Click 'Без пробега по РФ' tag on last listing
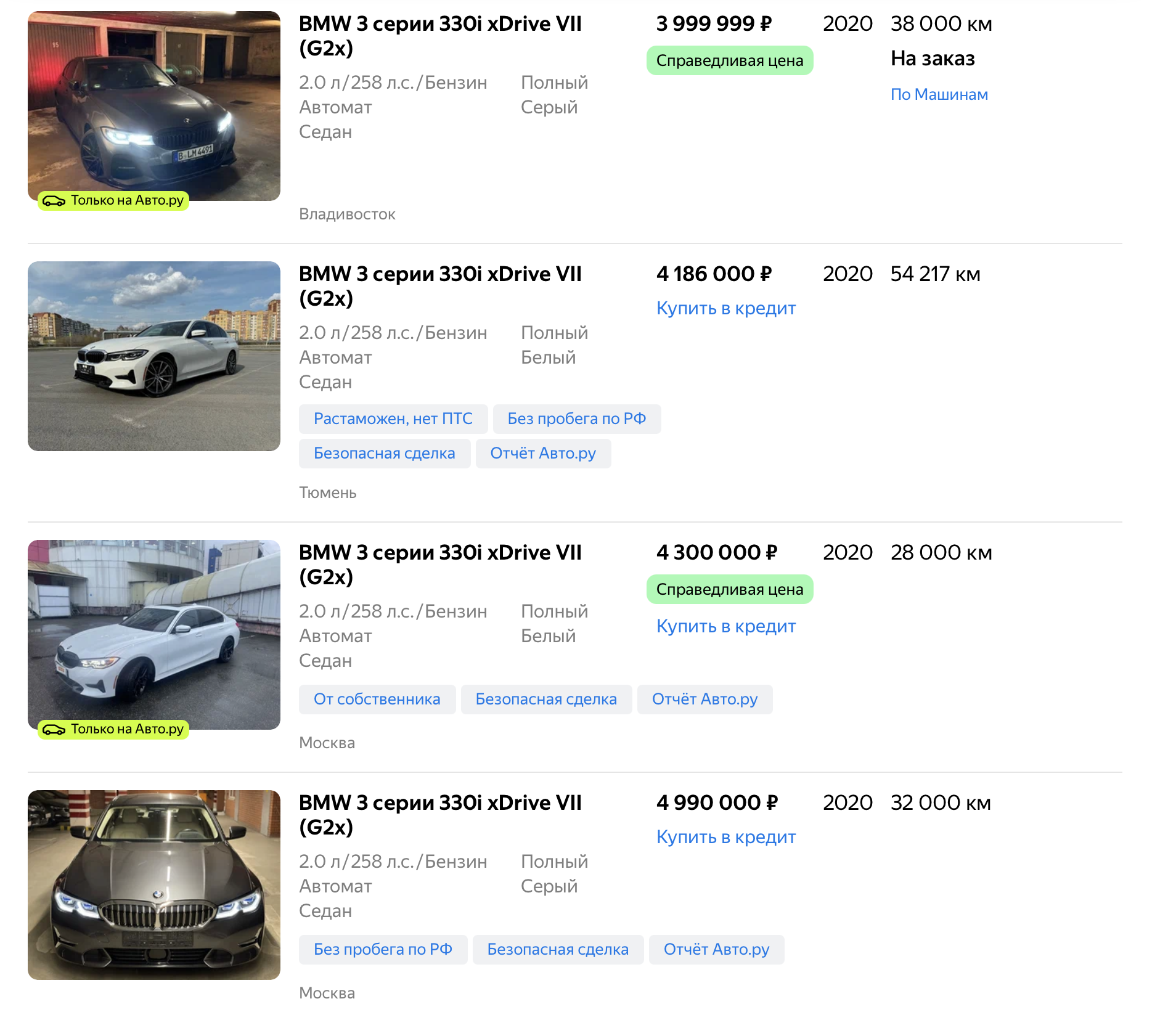Viewport: 1176px width, 1012px height. point(382,950)
